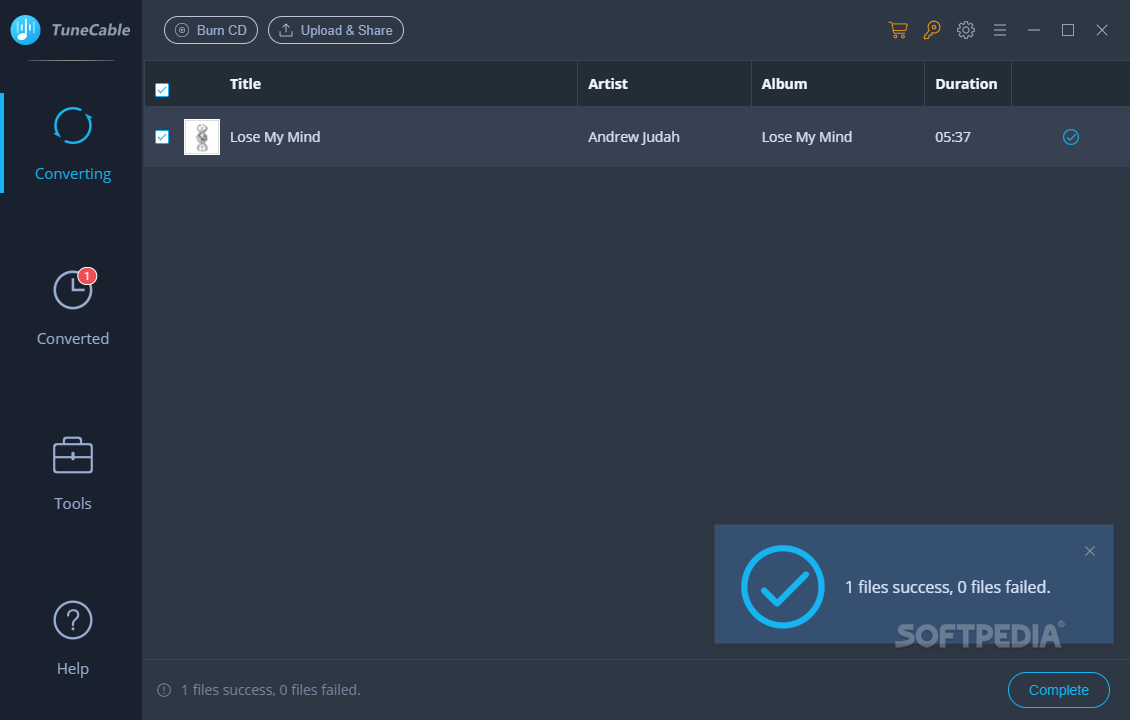The image size is (1130, 720).
Task: Click the Title column header
Action: tap(245, 84)
